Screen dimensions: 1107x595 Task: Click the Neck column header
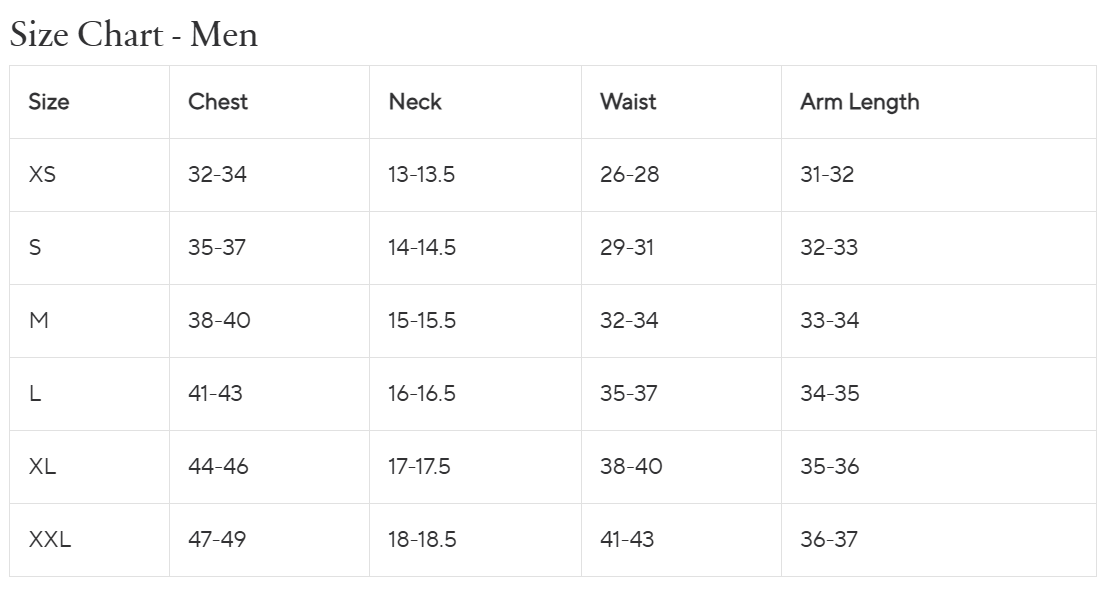pos(415,102)
